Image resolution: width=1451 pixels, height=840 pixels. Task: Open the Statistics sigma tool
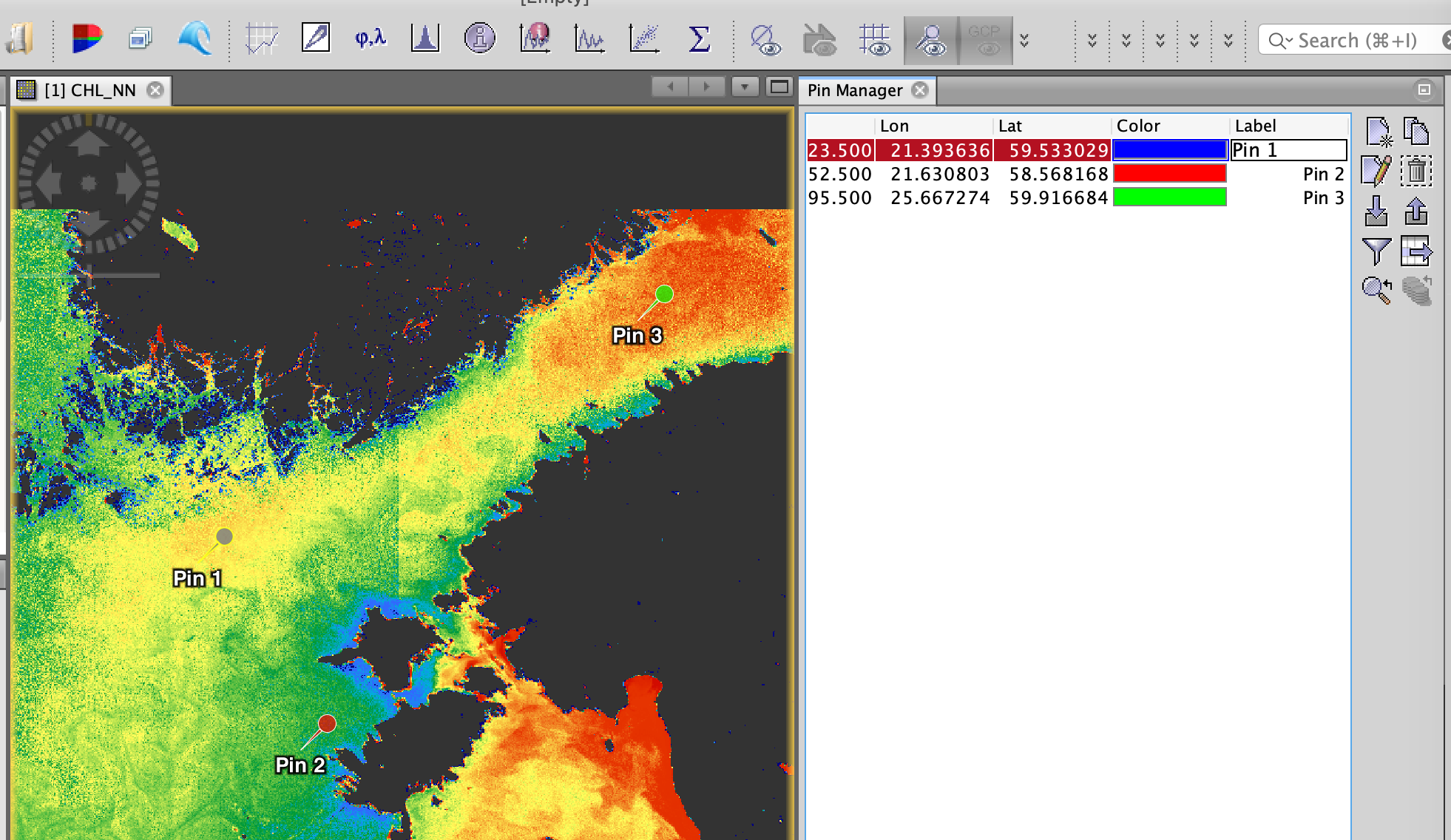(x=698, y=38)
